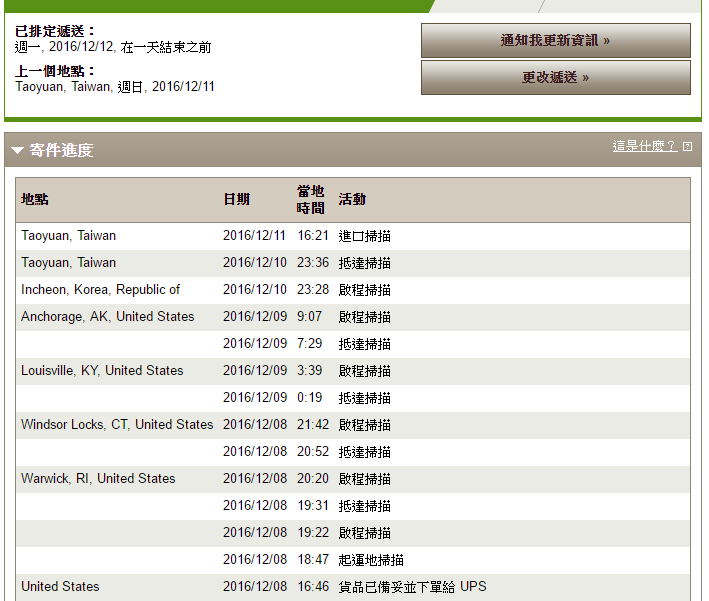
Task: Select the 當地時間 column header
Action: click(310, 199)
